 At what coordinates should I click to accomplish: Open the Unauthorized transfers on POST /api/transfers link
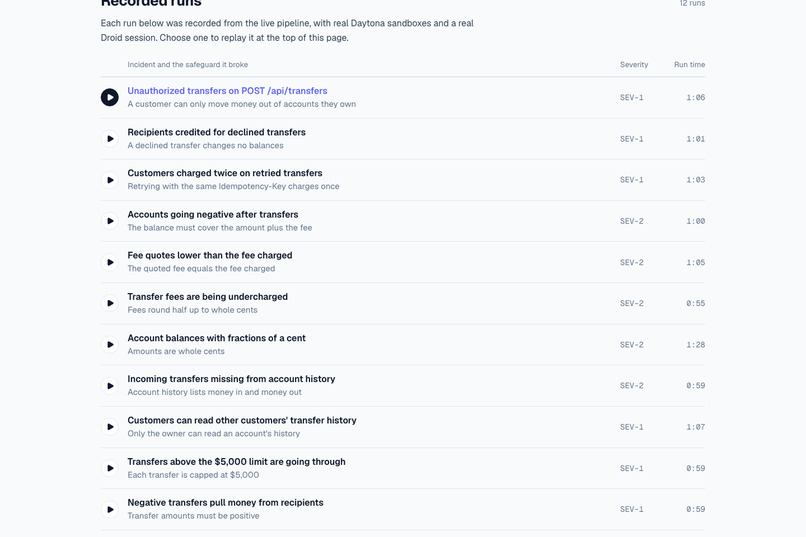[227, 91]
